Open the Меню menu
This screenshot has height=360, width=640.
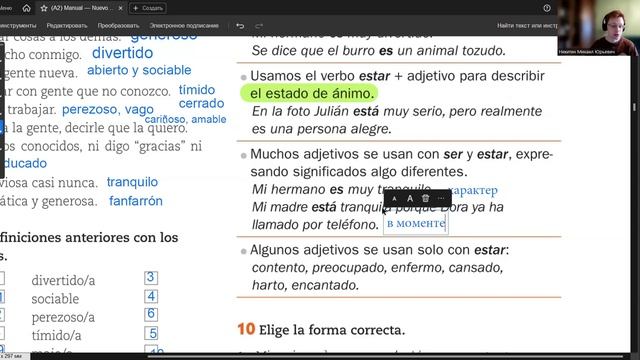pos(6,8)
